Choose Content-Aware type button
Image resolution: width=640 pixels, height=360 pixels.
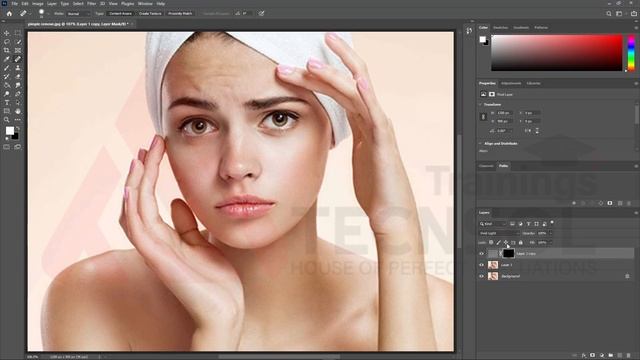tap(120, 13)
